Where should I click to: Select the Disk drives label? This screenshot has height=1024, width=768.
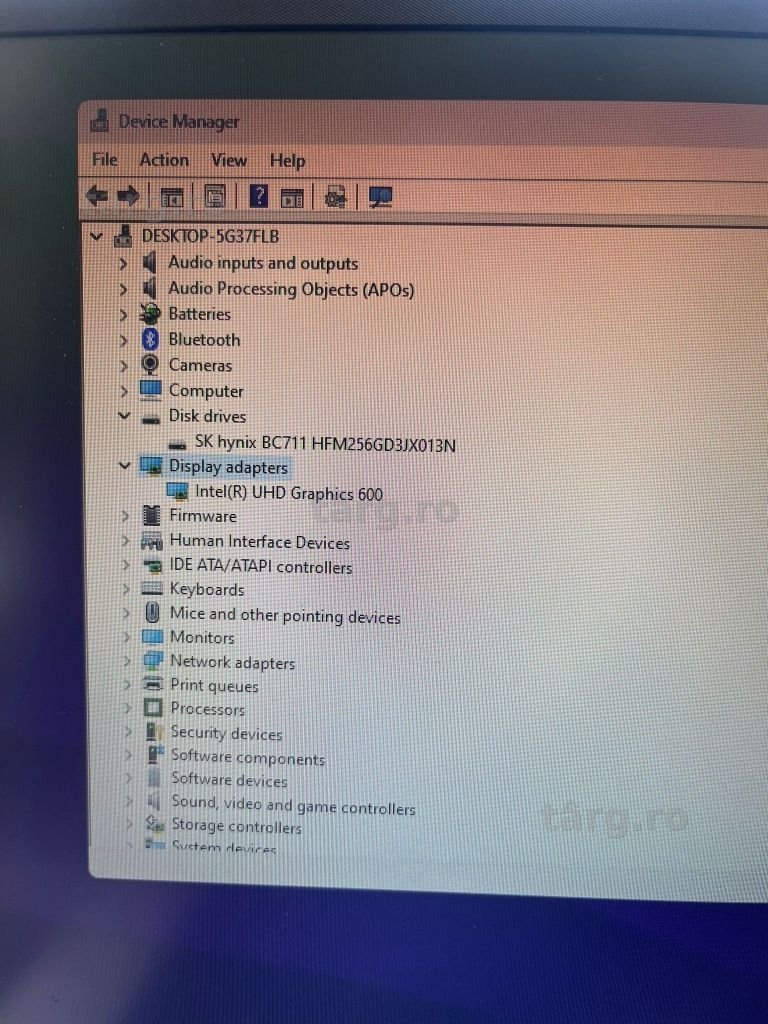click(207, 416)
